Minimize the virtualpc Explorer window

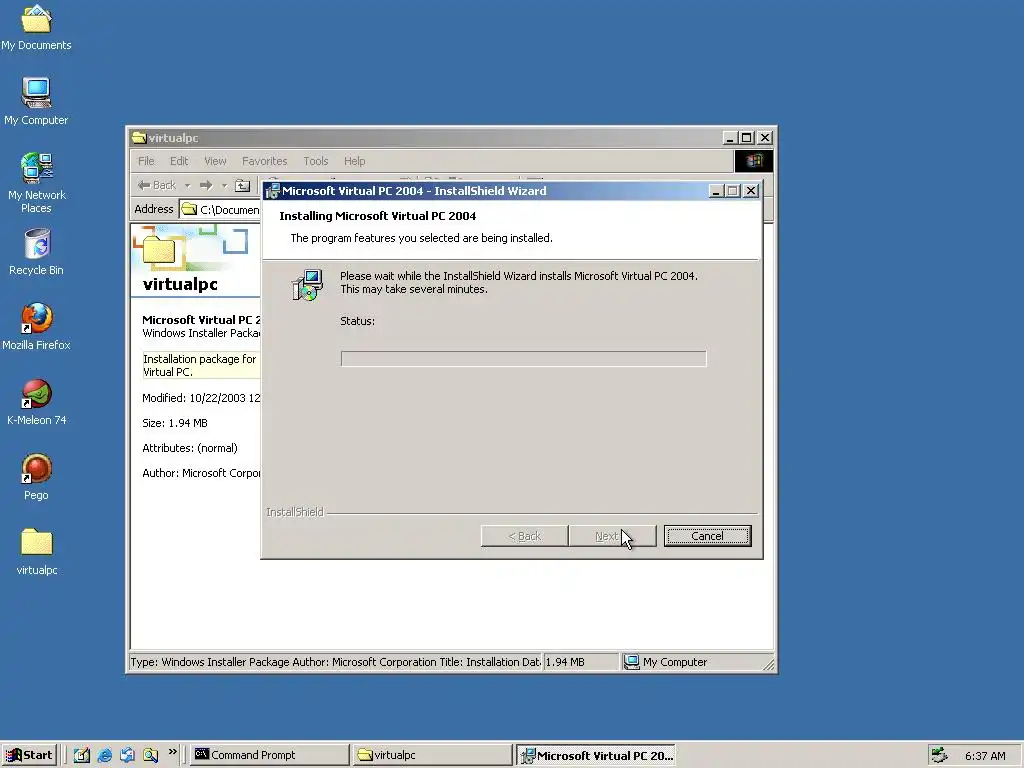pos(731,138)
